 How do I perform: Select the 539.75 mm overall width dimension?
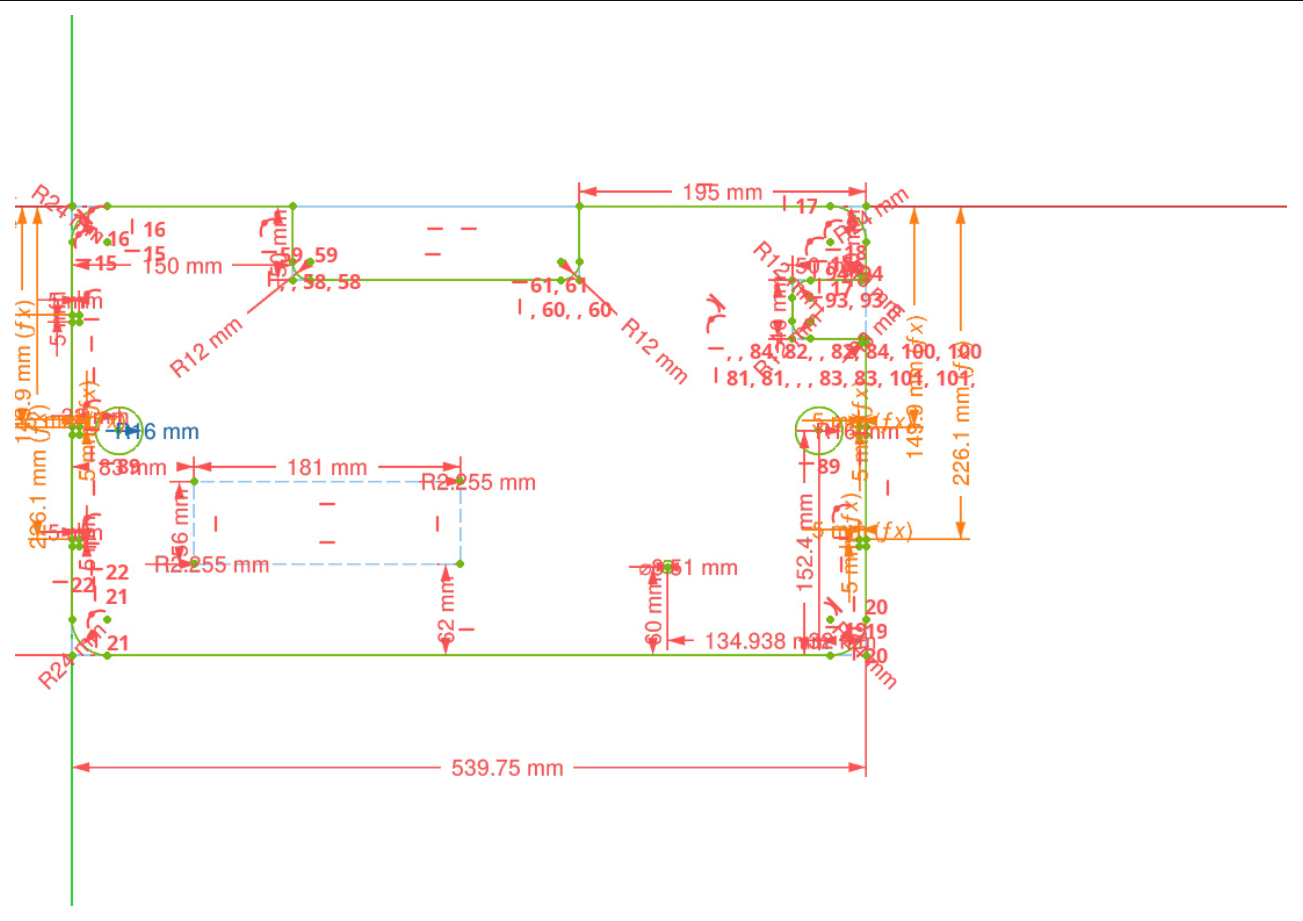(507, 768)
